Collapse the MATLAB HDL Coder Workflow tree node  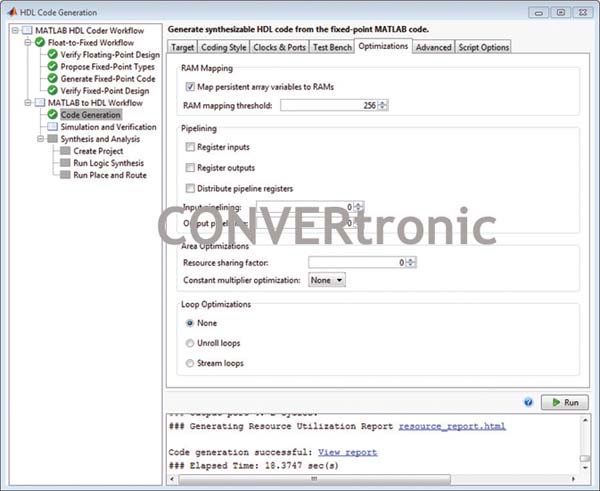[x=15, y=30]
